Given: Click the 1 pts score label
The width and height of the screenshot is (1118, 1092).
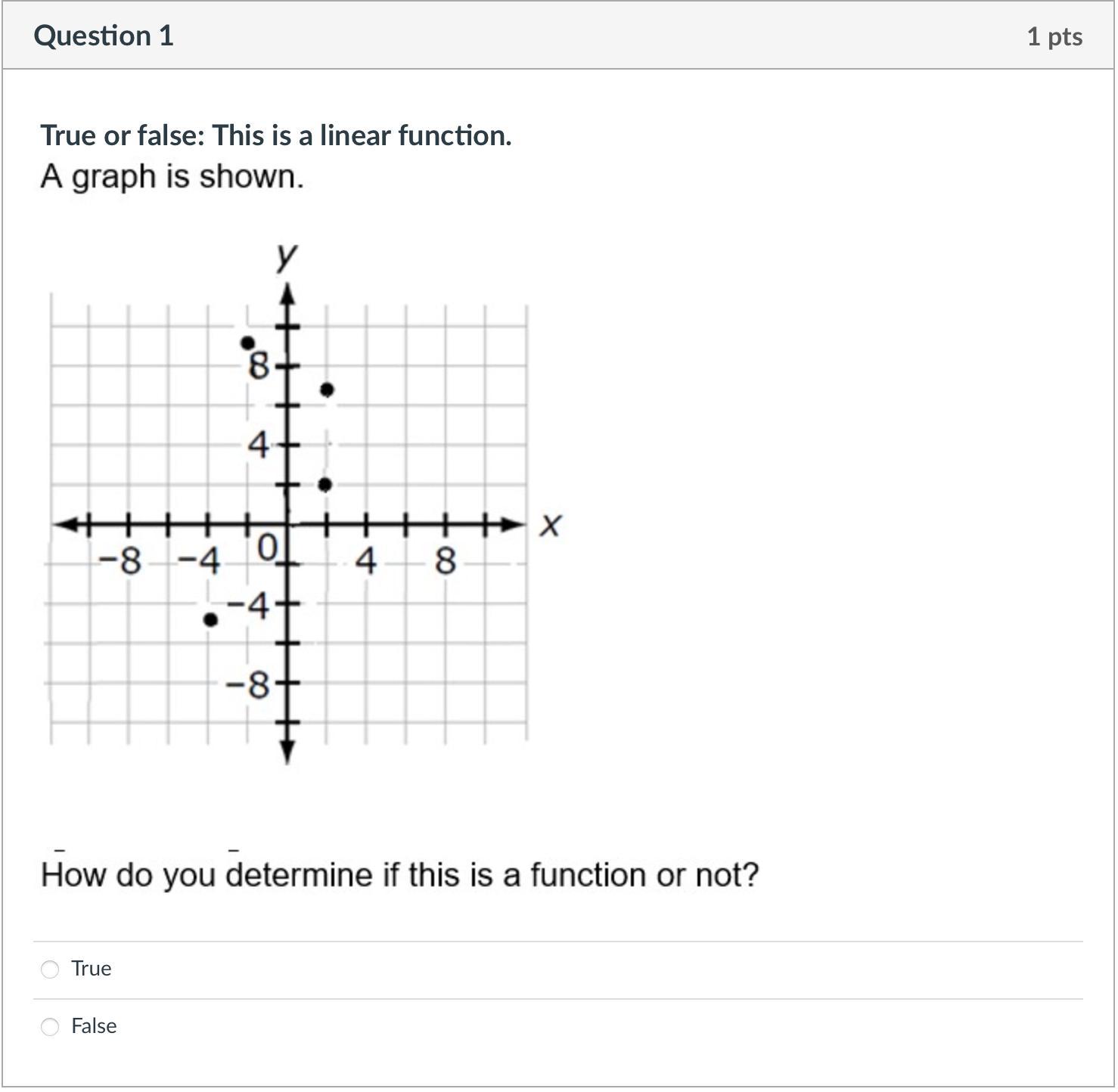Looking at the screenshot, I should point(1054,36).
